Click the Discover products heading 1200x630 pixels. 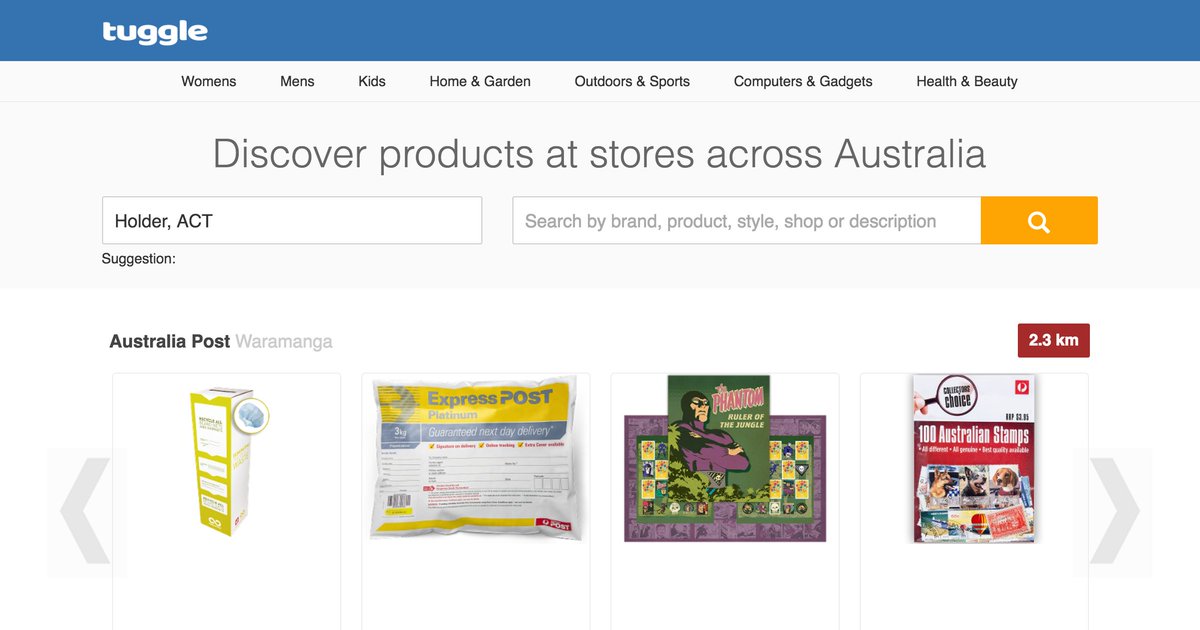599,154
